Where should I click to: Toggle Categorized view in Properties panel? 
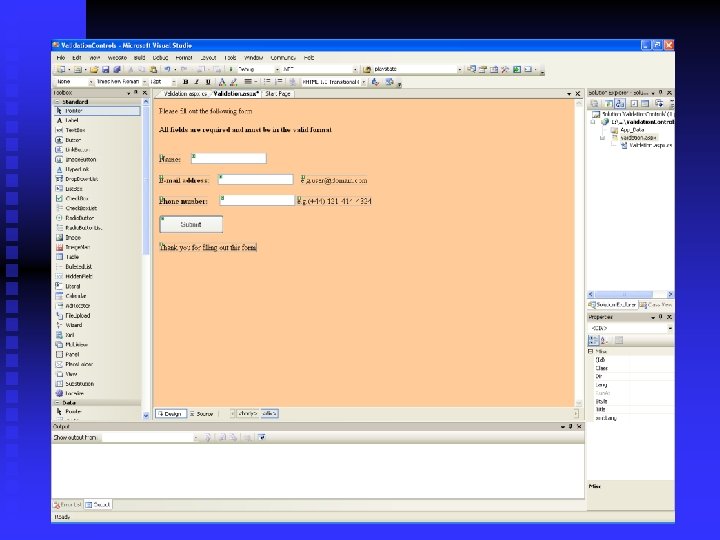coord(593,340)
